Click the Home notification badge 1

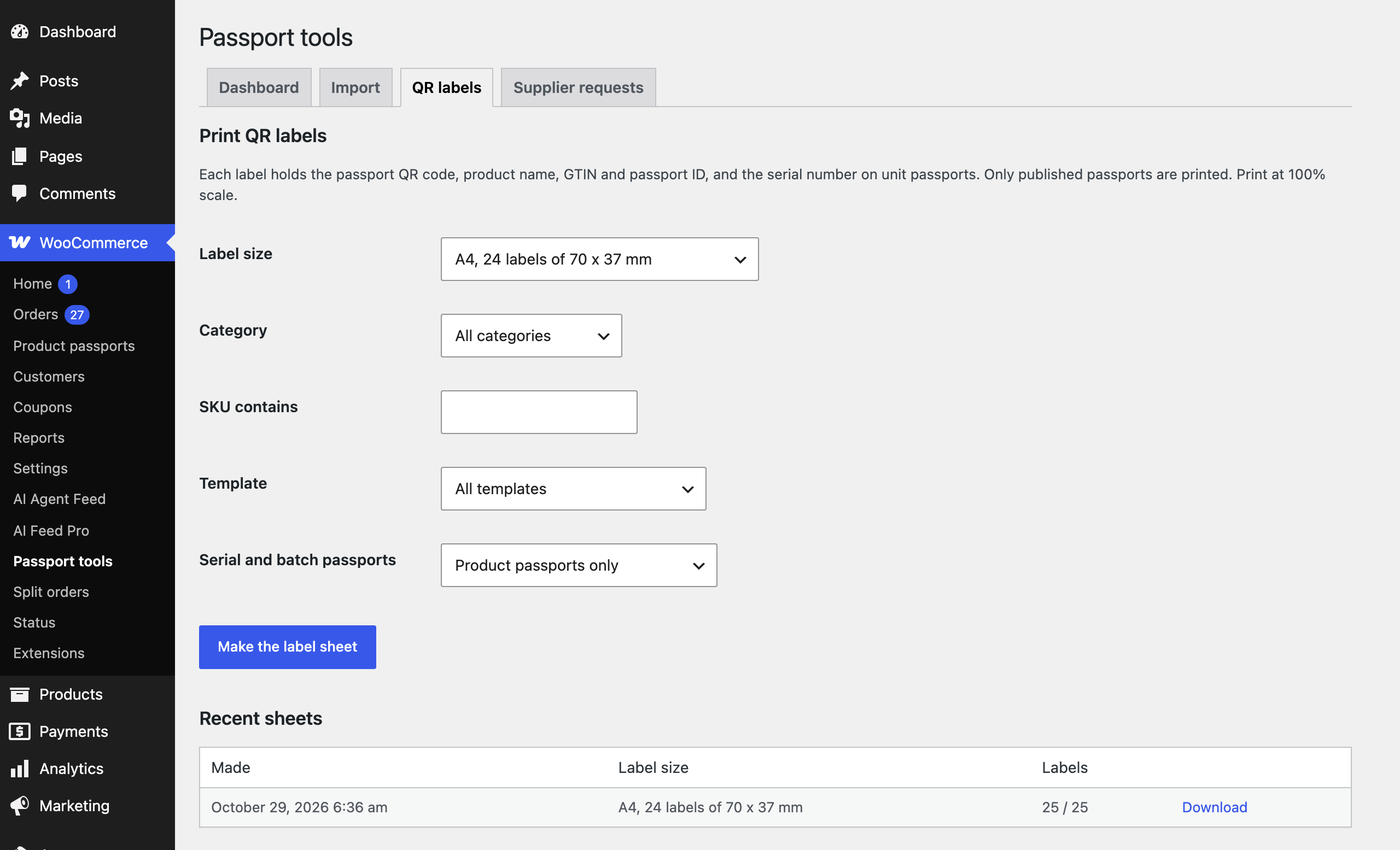pyautogui.click(x=68, y=284)
